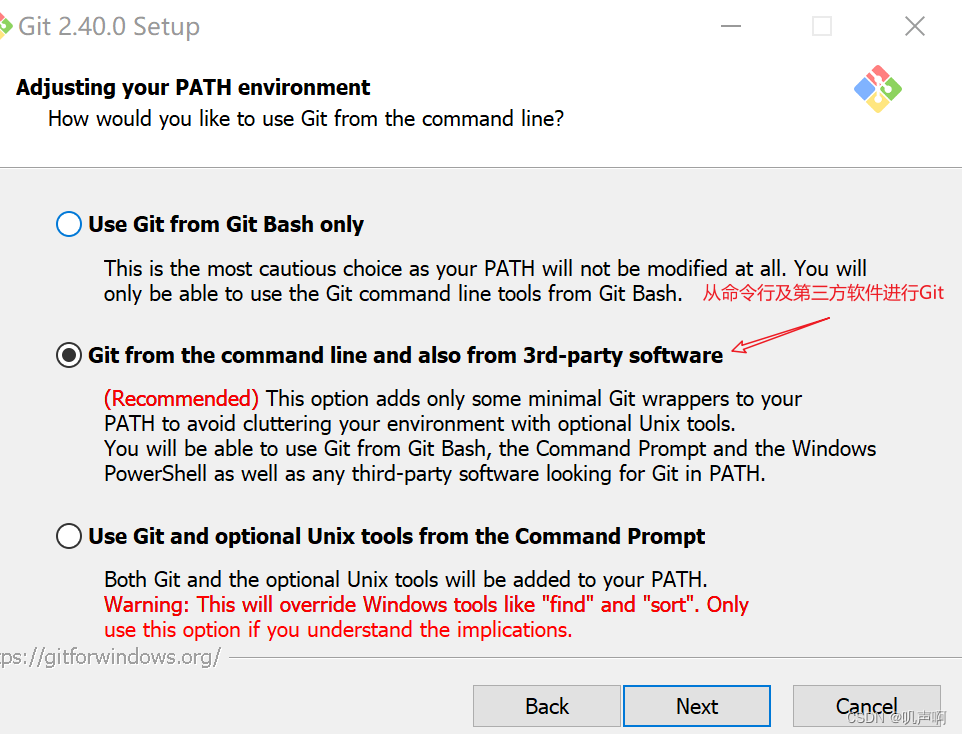Click the Back button

546,706
